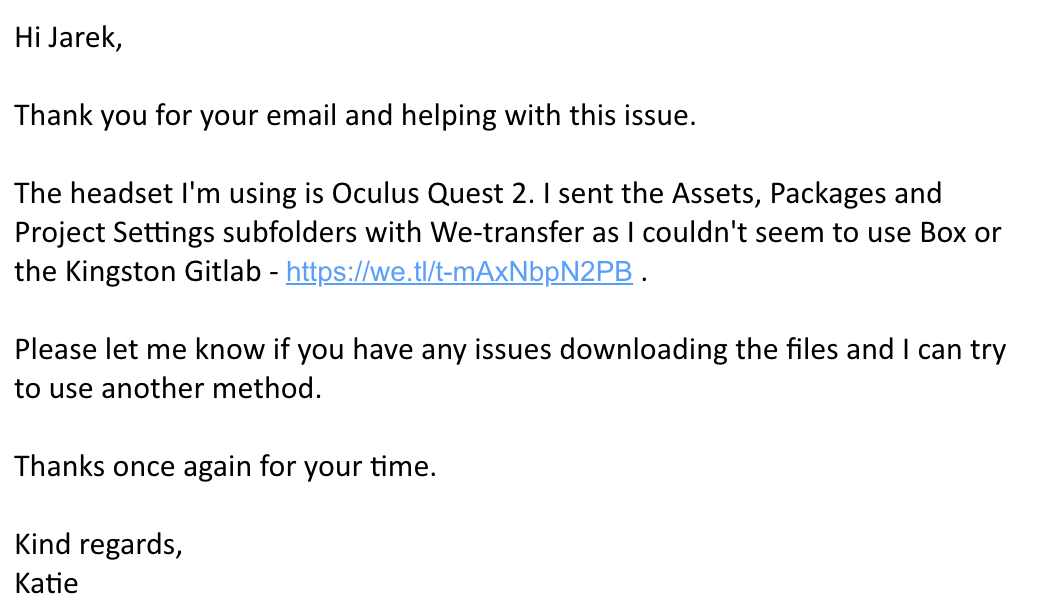Click the signature name "Katie"
Image resolution: width=1062 pixels, height=610 pixels.
tap(46, 583)
